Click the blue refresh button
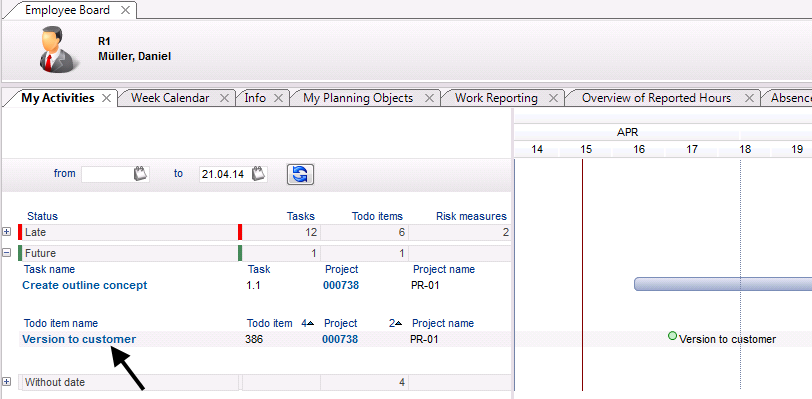This screenshot has height=399, width=812. 300,174
